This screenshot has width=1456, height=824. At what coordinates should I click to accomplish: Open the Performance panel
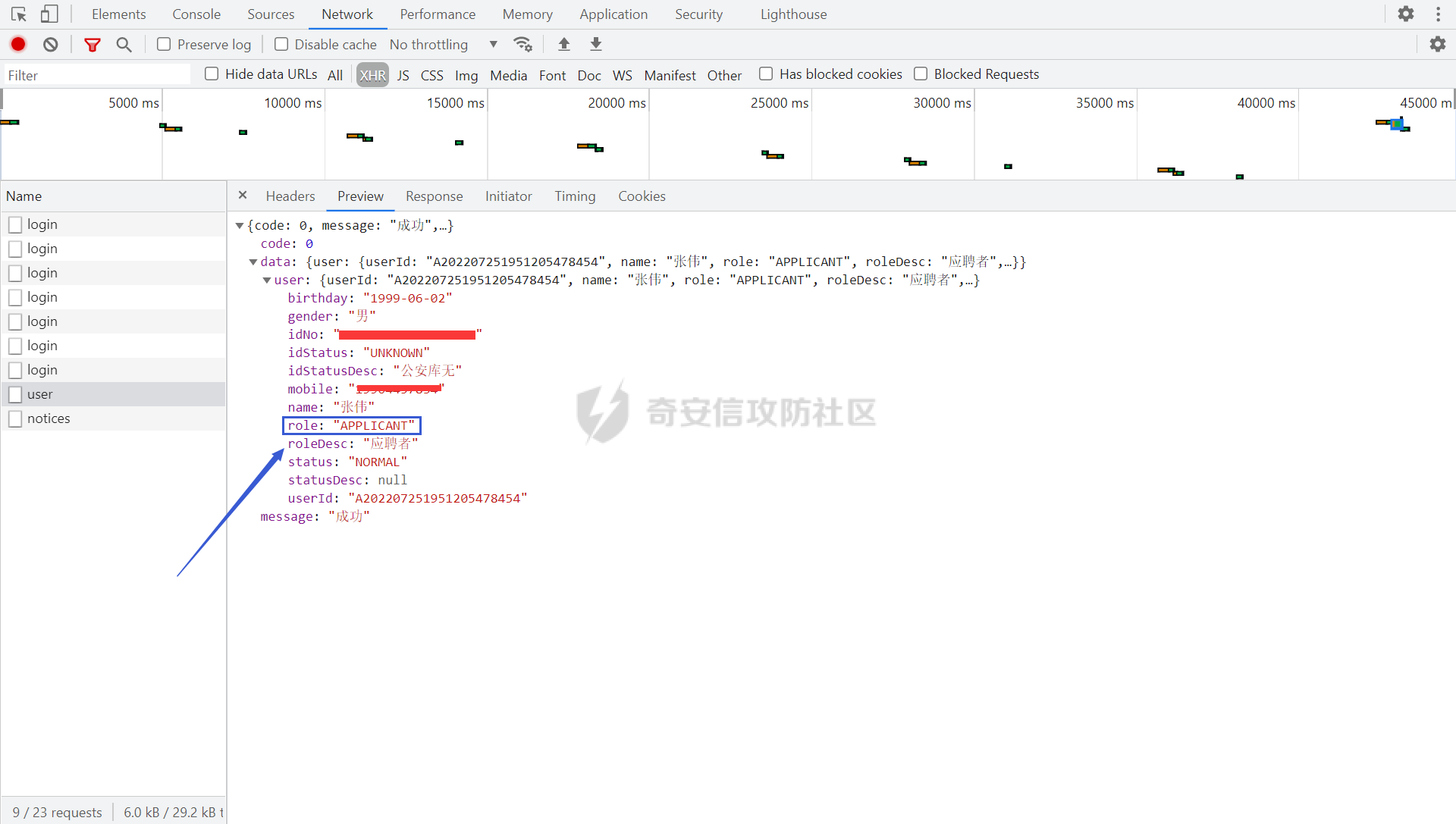(x=438, y=14)
